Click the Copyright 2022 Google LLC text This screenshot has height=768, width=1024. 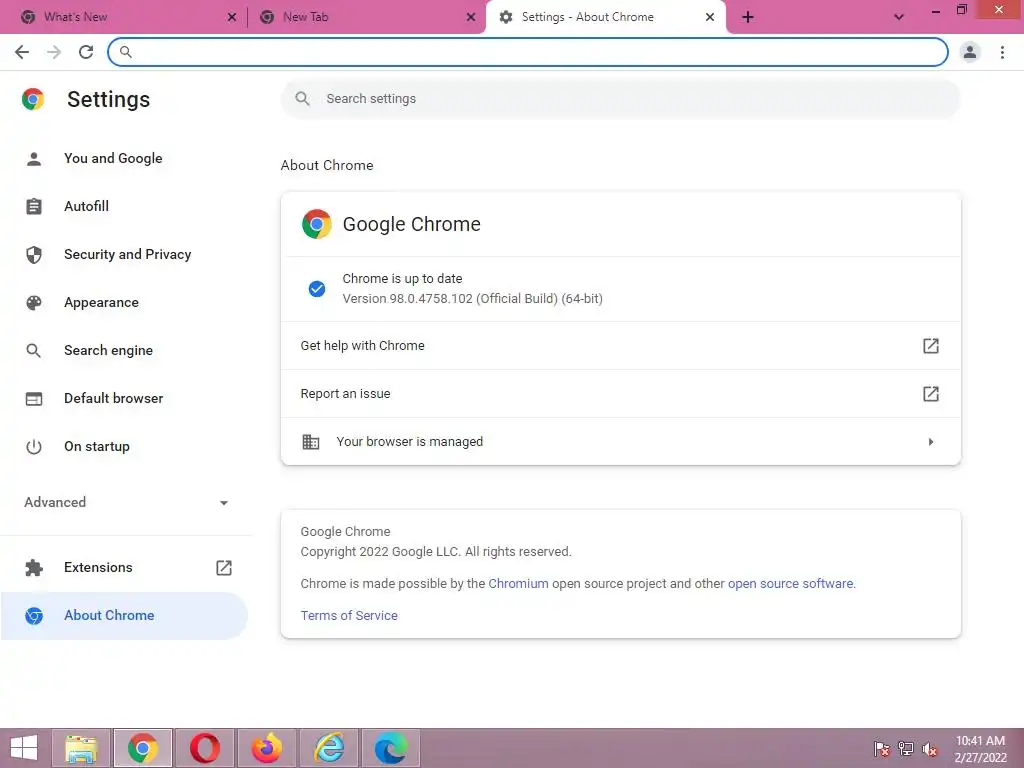click(436, 552)
